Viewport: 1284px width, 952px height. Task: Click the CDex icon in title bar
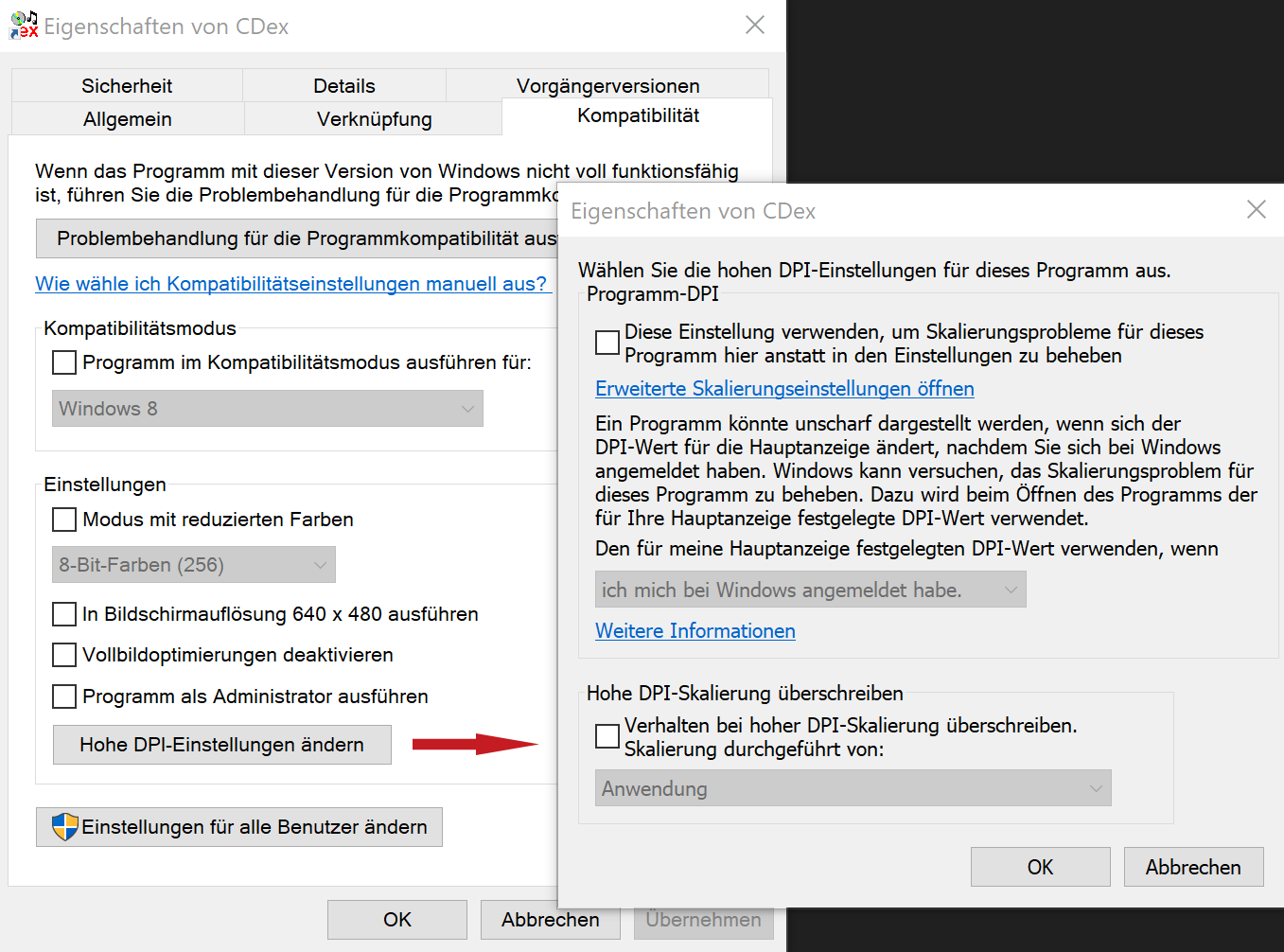pyautogui.click(x=24, y=26)
